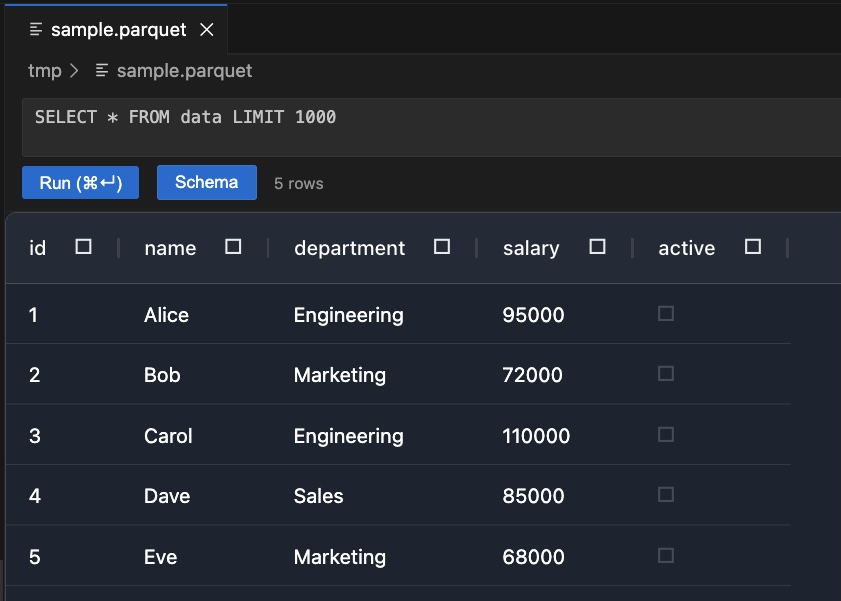Toggle the active column header checkbox

click(x=753, y=247)
